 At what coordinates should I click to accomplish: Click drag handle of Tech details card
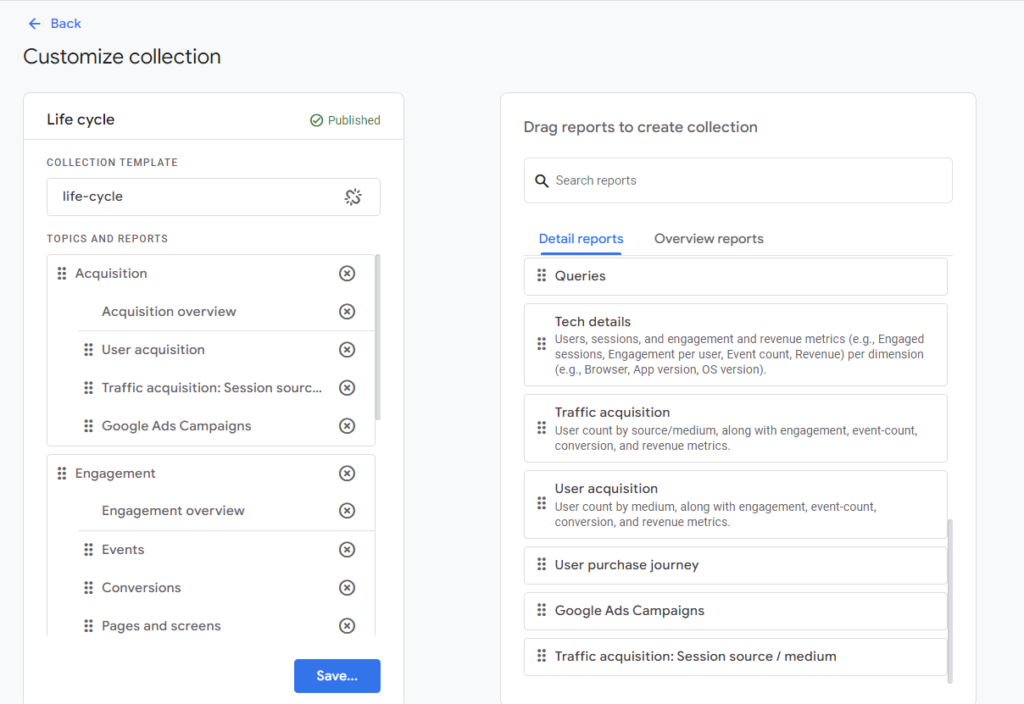(x=541, y=344)
